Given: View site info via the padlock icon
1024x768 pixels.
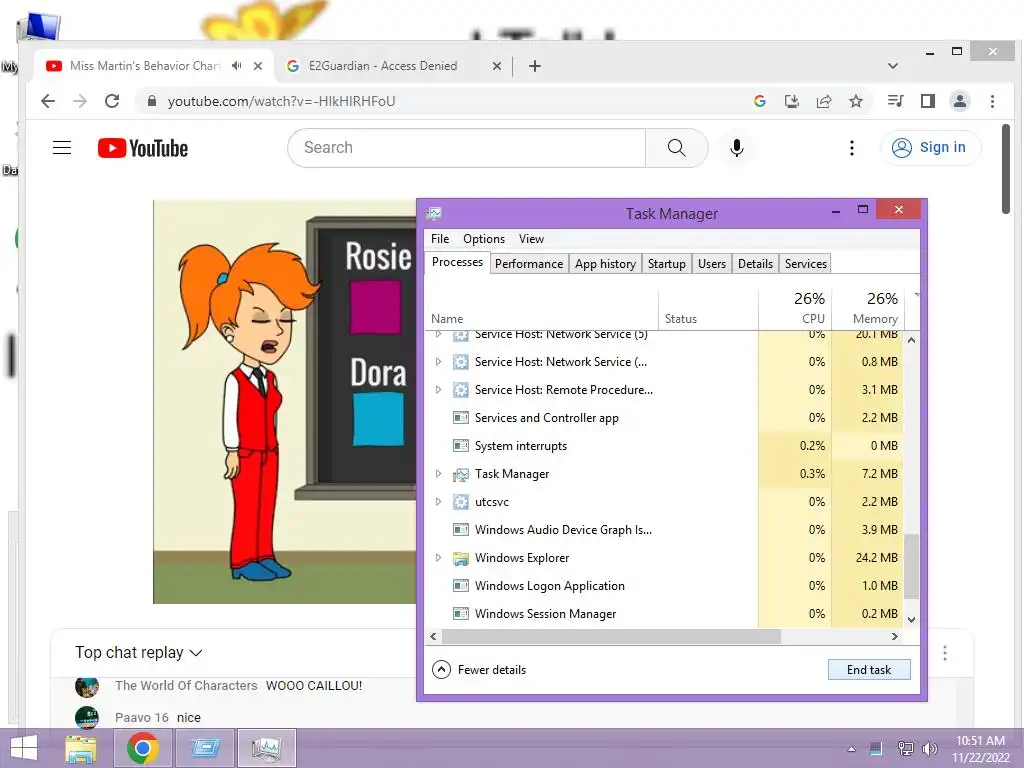Looking at the screenshot, I should click(152, 101).
